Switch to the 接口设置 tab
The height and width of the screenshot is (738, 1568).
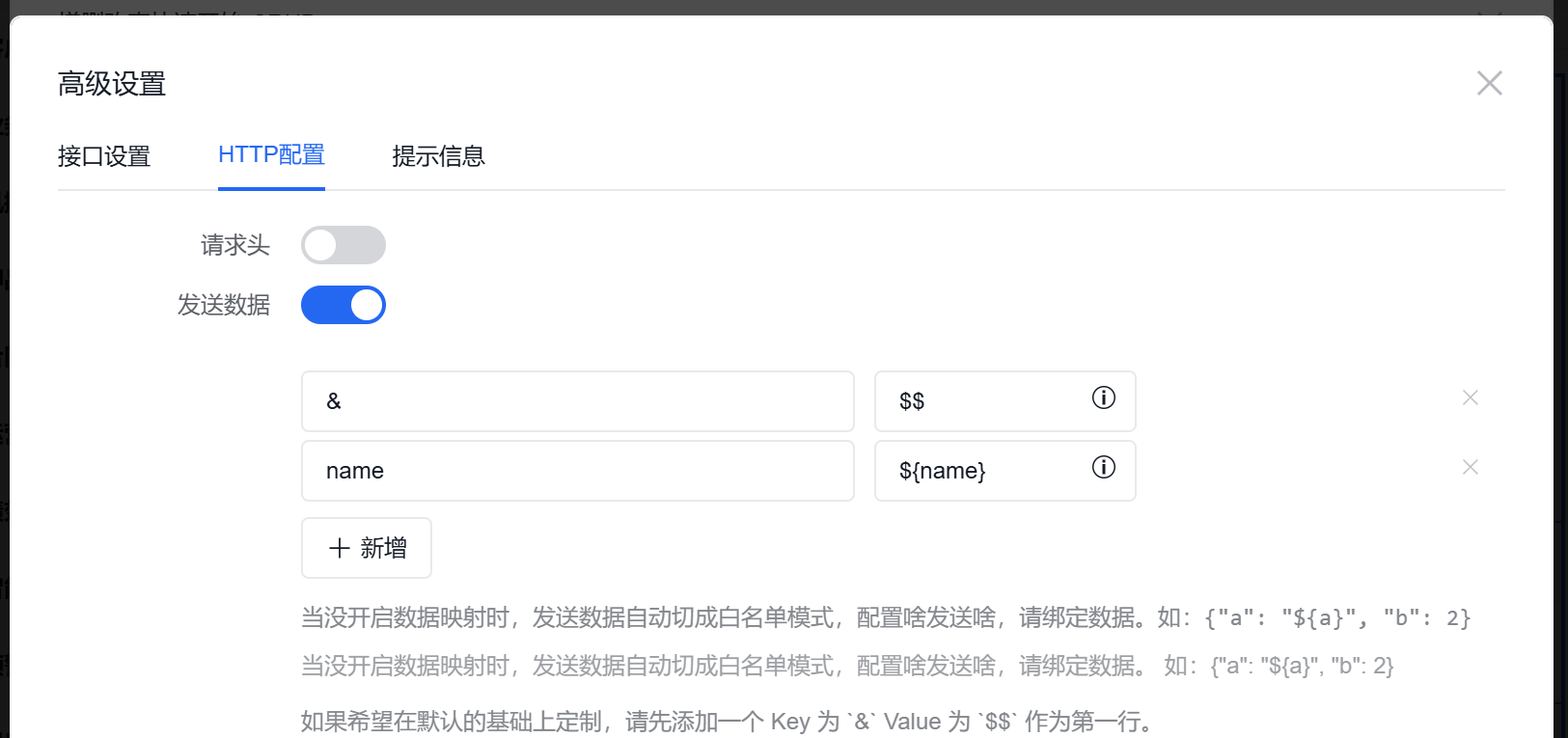coord(104,156)
